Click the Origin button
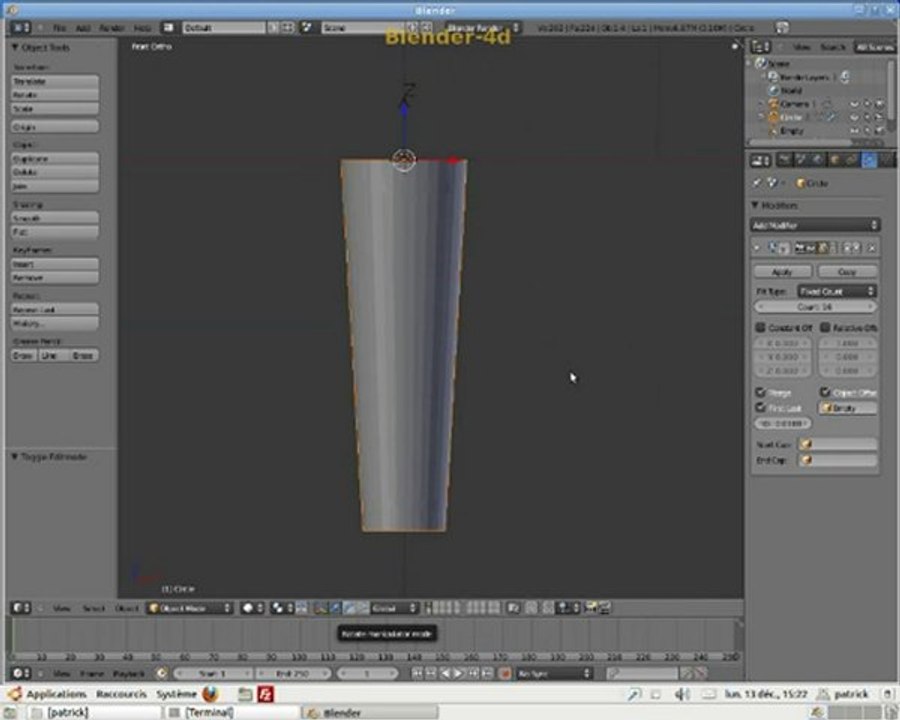Viewport: 900px width, 720px height. [55, 127]
